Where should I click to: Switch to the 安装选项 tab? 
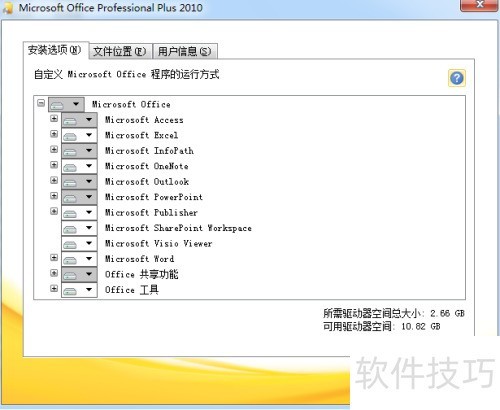pos(55,50)
